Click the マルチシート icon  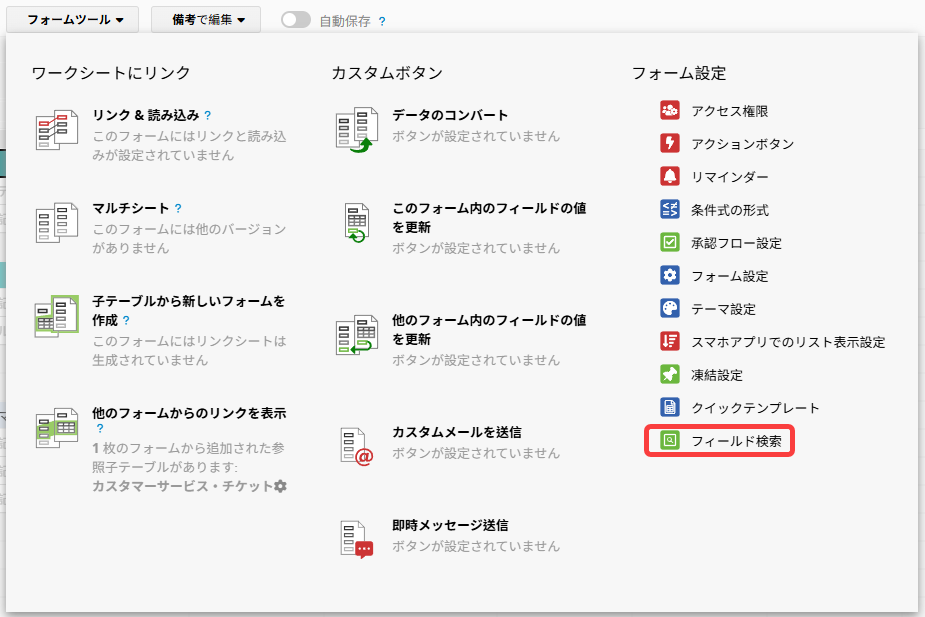[56, 224]
